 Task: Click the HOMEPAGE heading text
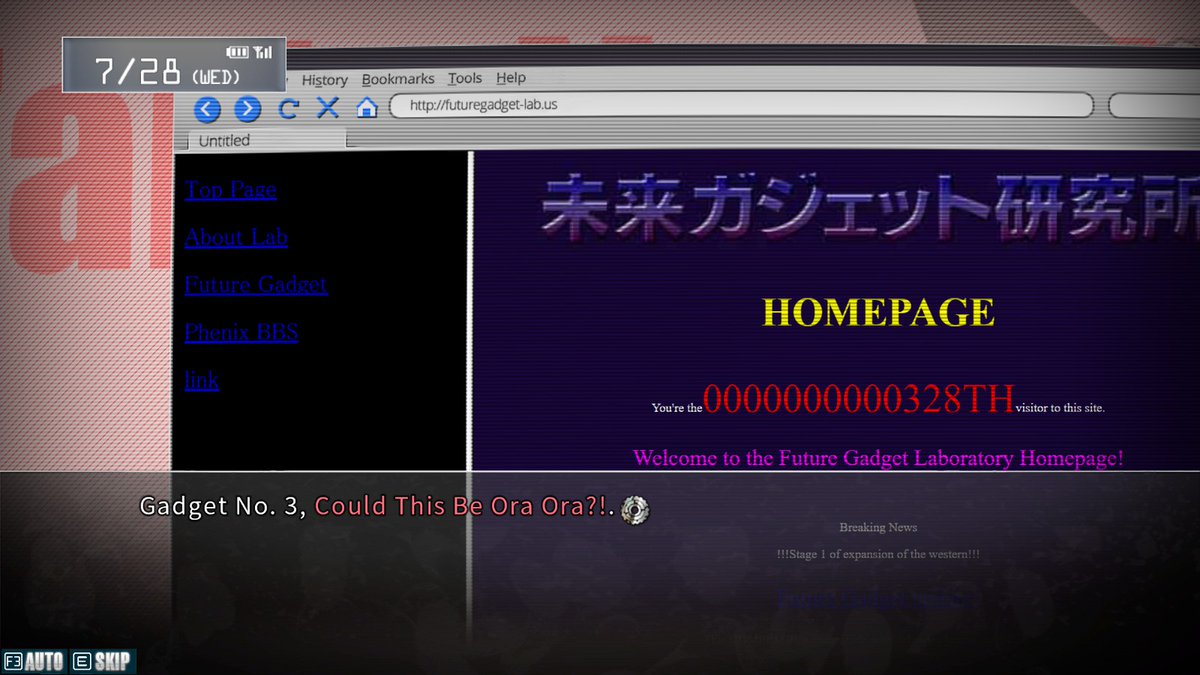[x=879, y=313]
